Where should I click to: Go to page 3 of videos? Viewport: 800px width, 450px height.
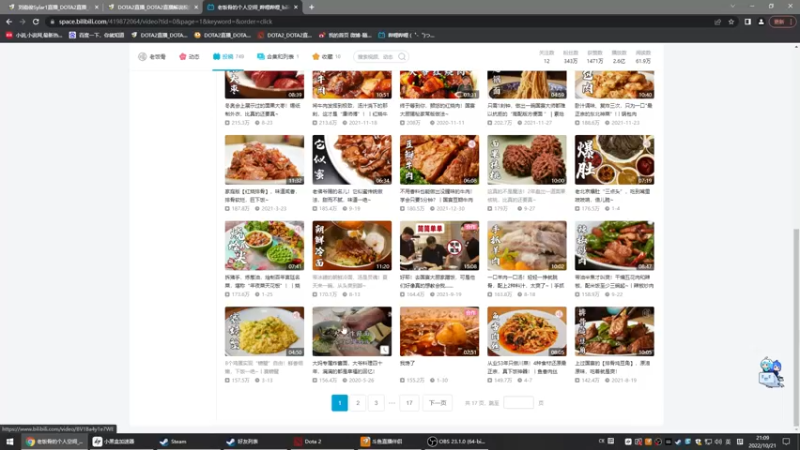pyautogui.click(x=376, y=403)
